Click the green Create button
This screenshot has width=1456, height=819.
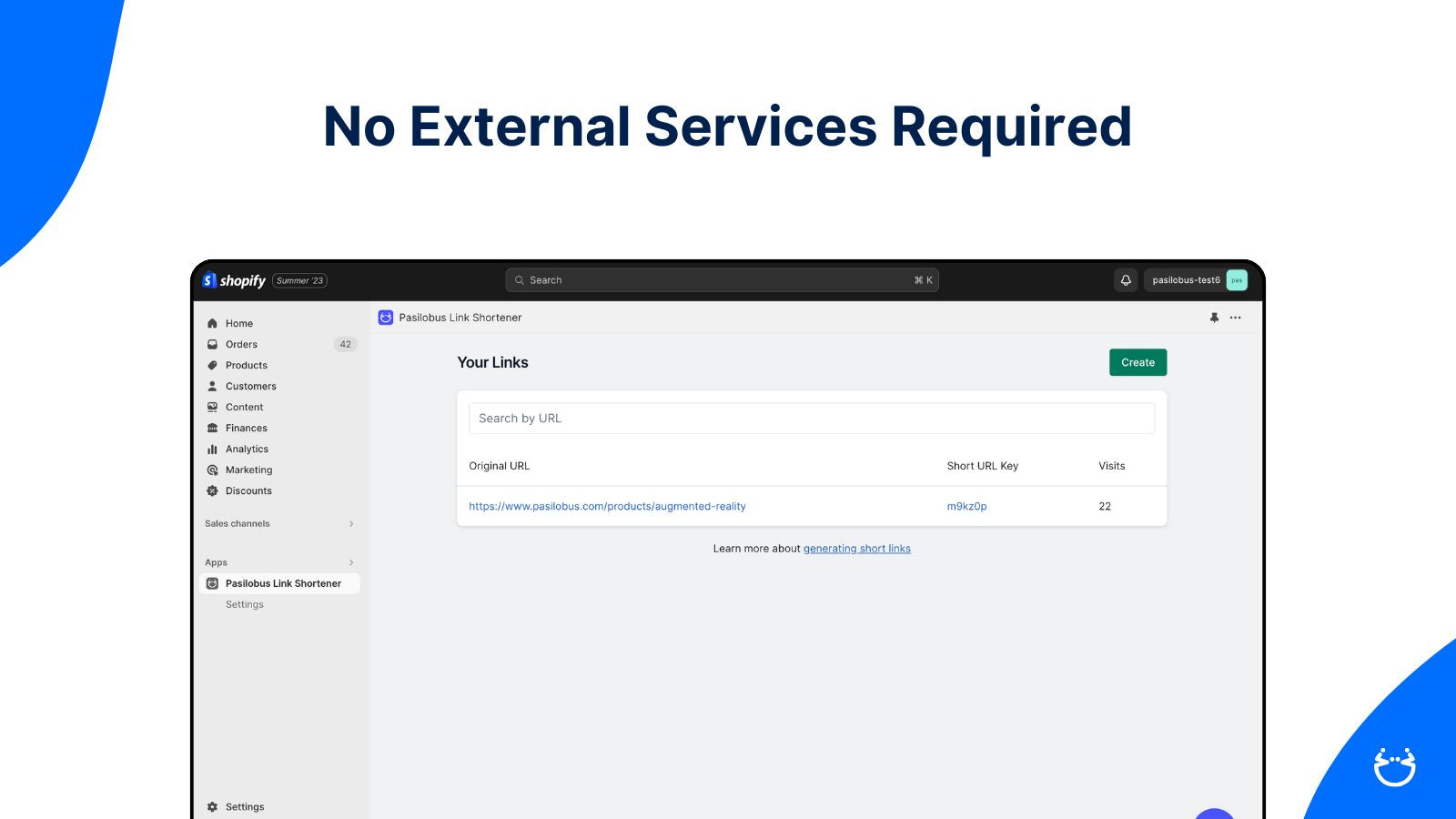click(1137, 362)
